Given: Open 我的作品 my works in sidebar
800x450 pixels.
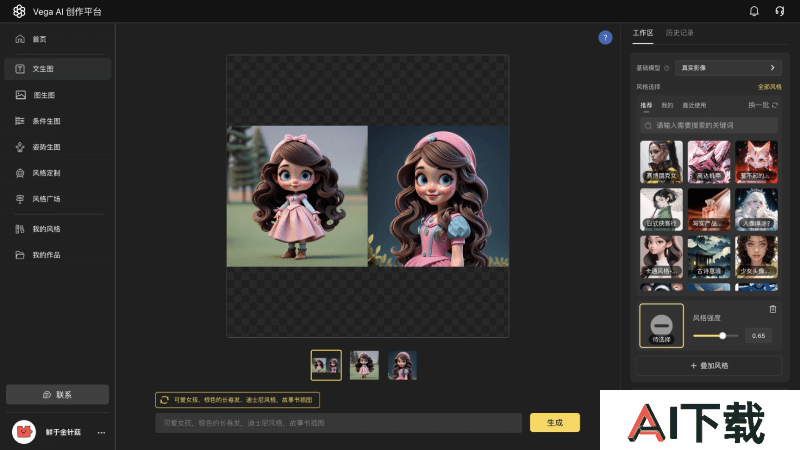Looking at the screenshot, I should click(57, 255).
